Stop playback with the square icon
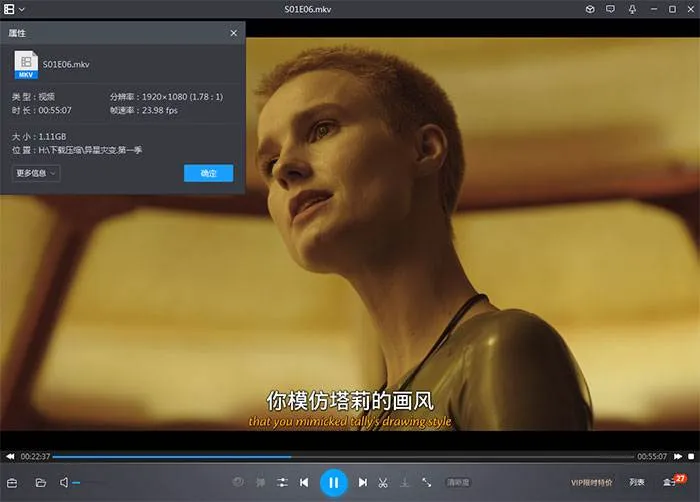Viewport: 700px width, 502px height. point(691,456)
